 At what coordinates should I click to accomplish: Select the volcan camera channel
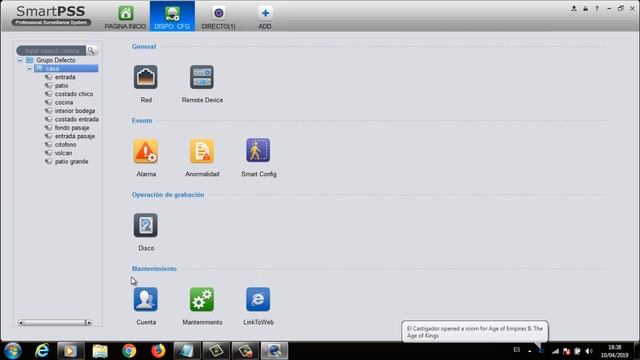63,153
